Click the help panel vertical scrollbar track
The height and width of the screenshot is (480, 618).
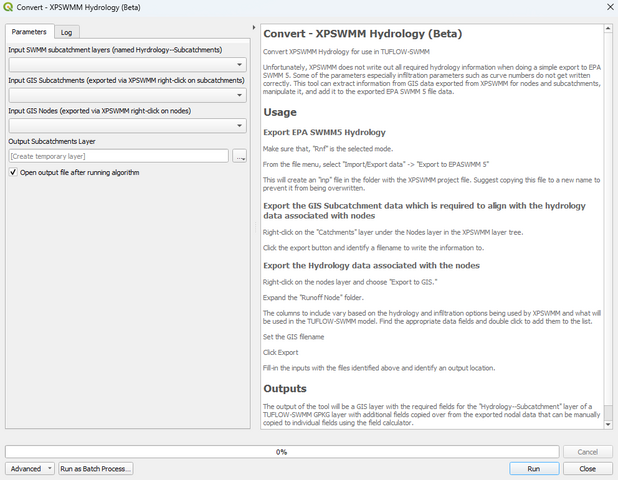[x=609, y=200]
